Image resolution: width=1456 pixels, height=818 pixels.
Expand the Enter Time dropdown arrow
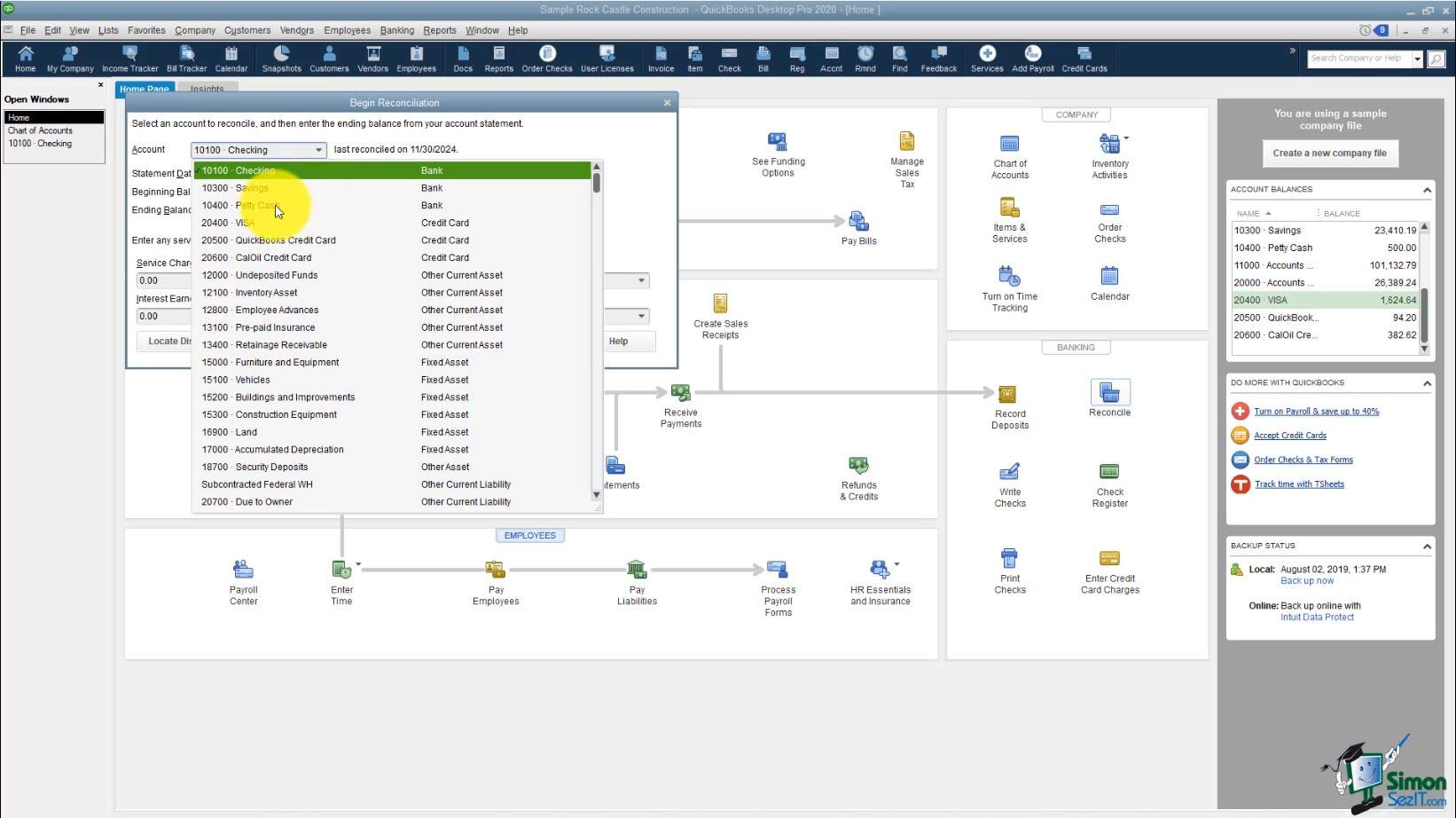point(358,564)
